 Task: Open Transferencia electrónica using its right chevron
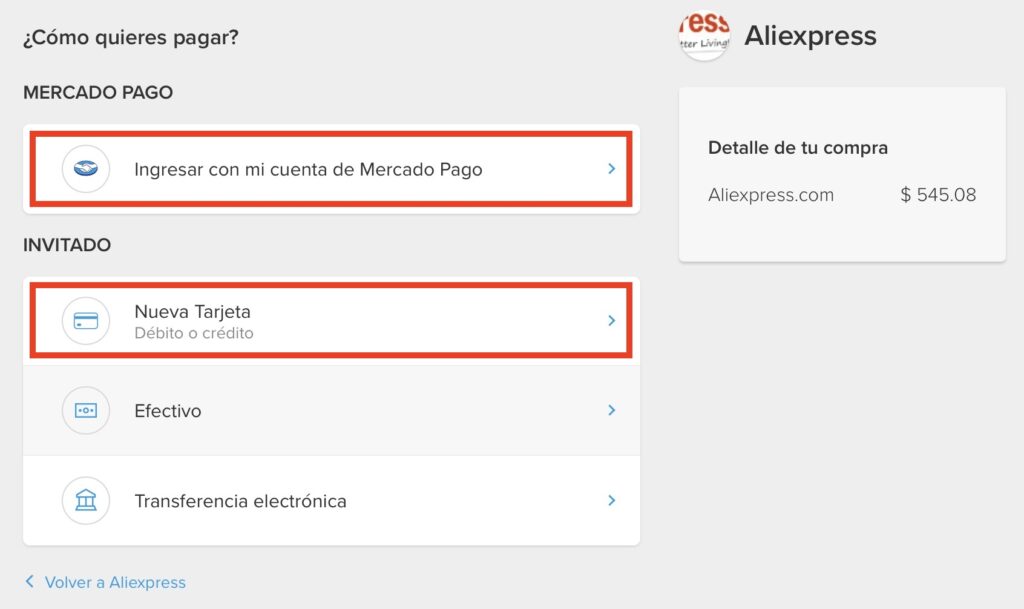click(x=612, y=500)
